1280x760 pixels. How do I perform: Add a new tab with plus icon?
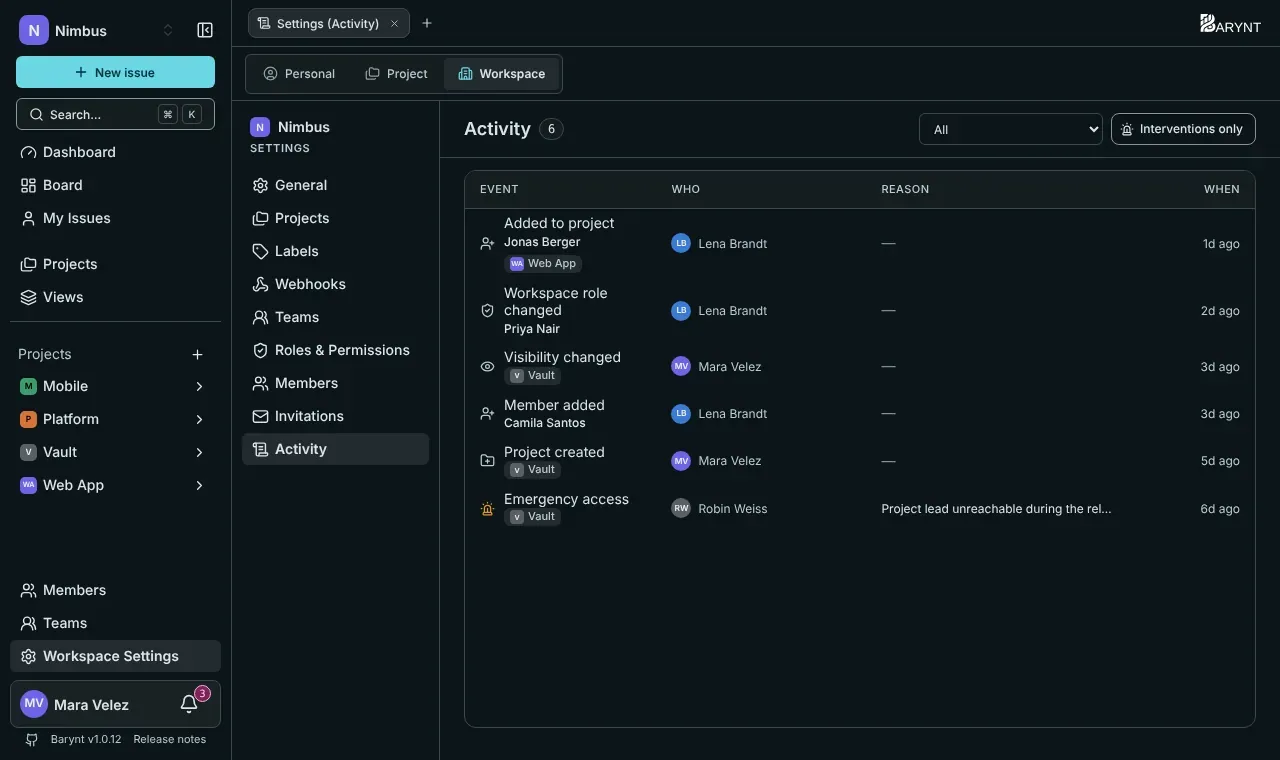427,23
